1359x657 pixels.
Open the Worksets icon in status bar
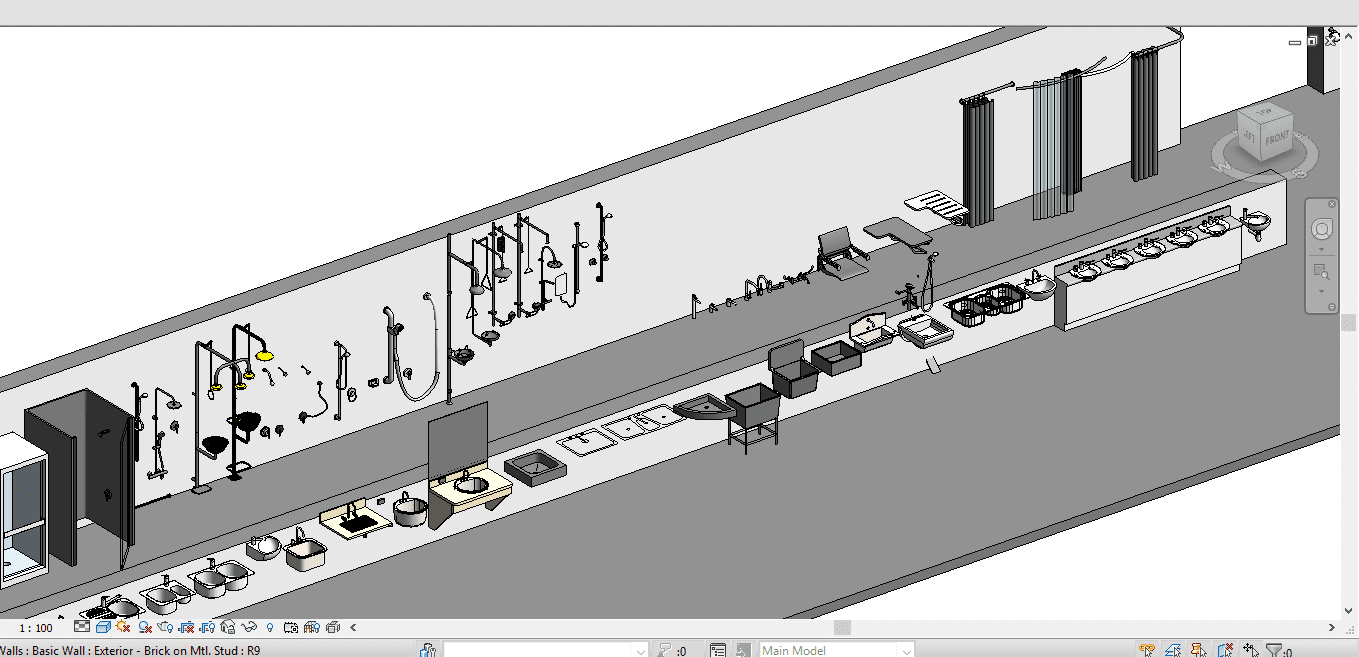(x=428, y=650)
